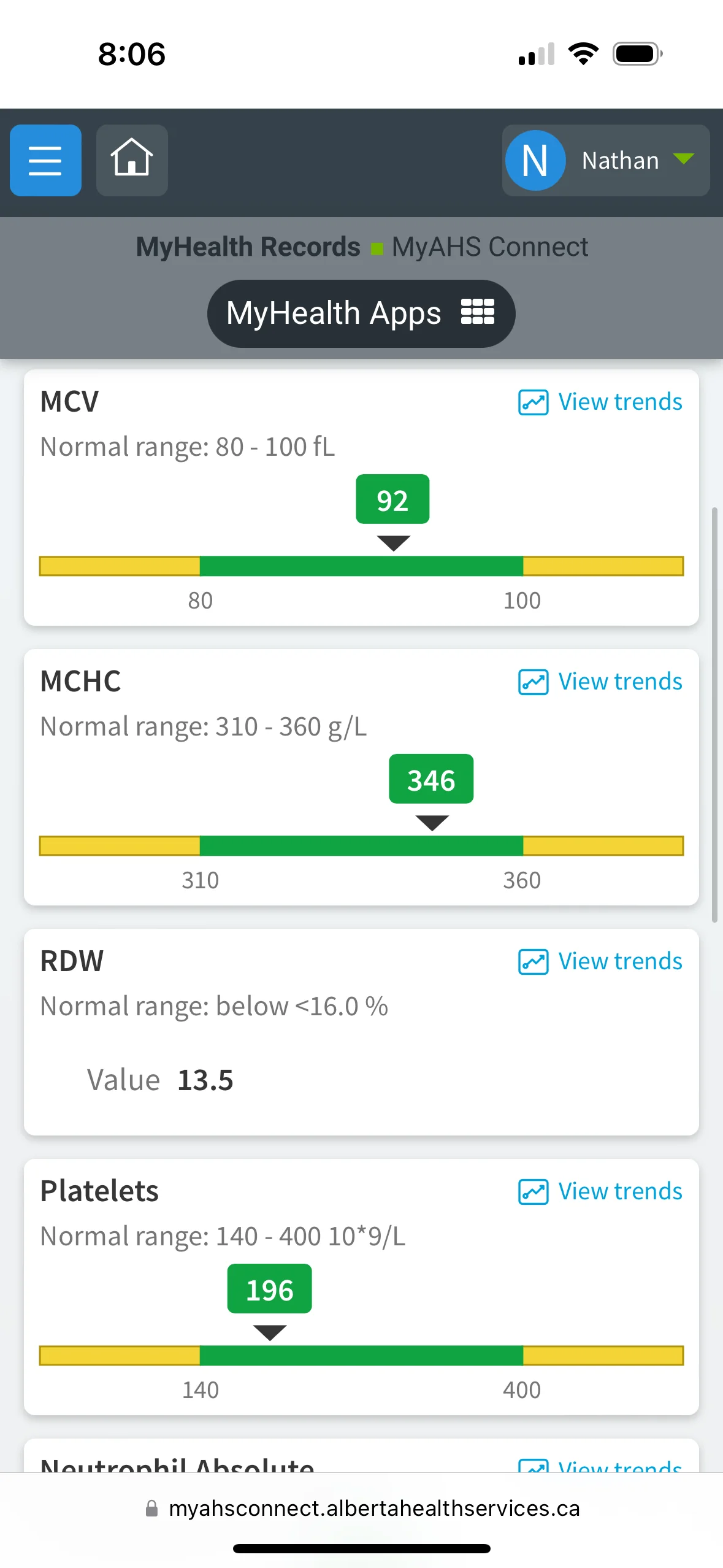Click the Platelets 196 value marker
This screenshot has width=723, height=1568.
[270, 1289]
